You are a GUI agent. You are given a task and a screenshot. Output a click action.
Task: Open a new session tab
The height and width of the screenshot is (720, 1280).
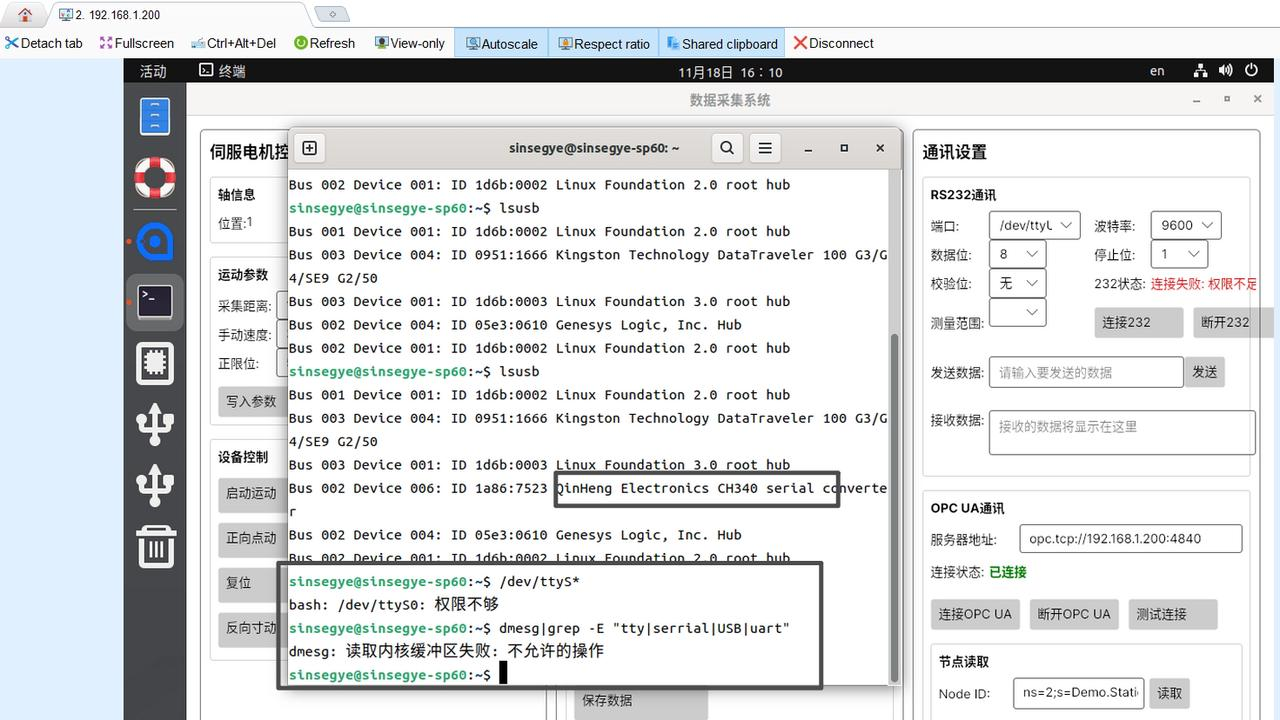point(332,14)
